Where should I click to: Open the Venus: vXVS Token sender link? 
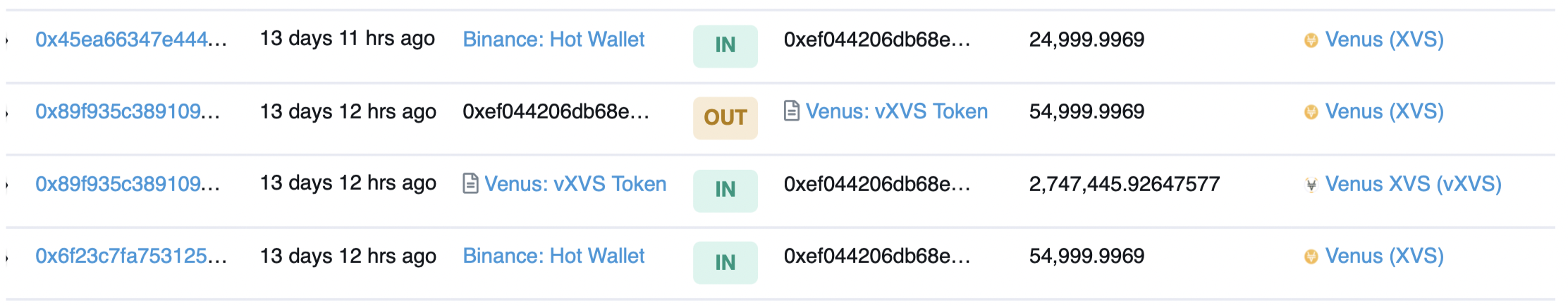click(x=575, y=184)
